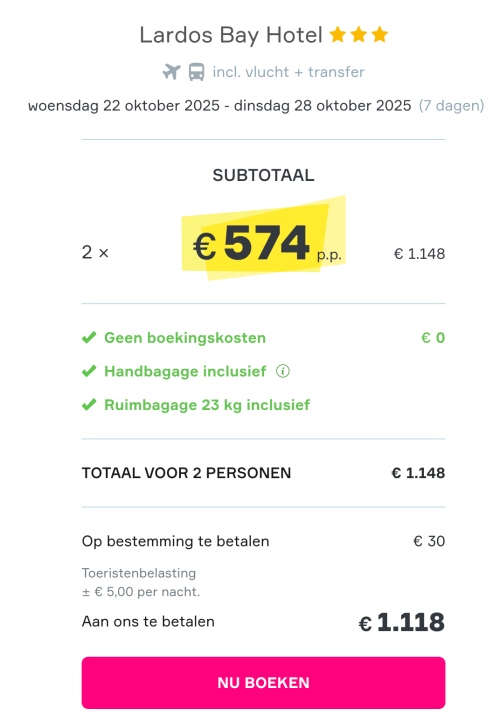Click Ruimbagage 23 kg inclusief label

[x=207, y=405]
